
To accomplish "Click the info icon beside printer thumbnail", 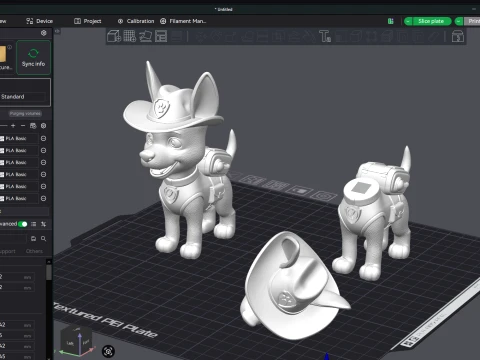I will 10,47.
